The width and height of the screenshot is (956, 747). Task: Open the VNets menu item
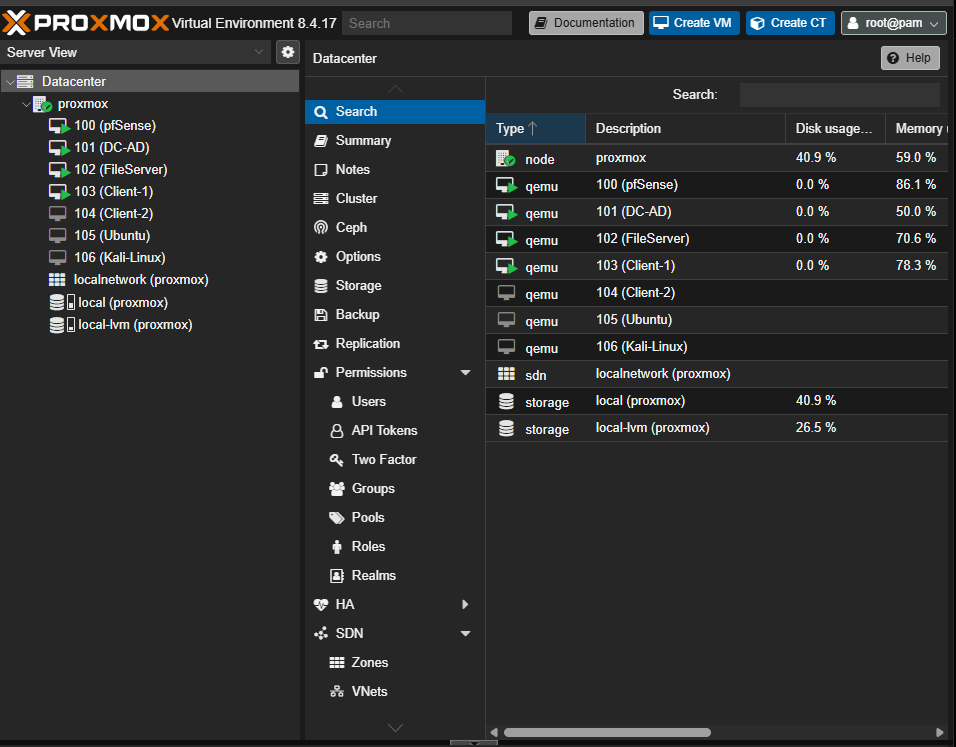coord(395,692)
